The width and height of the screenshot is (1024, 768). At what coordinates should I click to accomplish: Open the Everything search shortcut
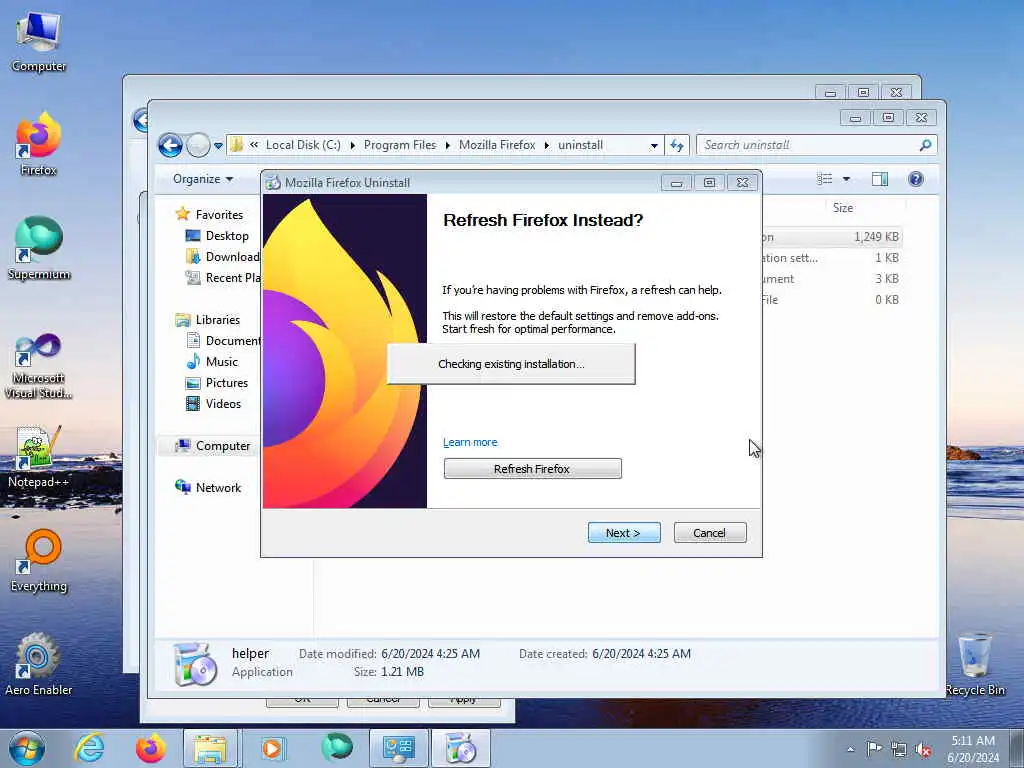pyautogui.click(x=39, y=561)
